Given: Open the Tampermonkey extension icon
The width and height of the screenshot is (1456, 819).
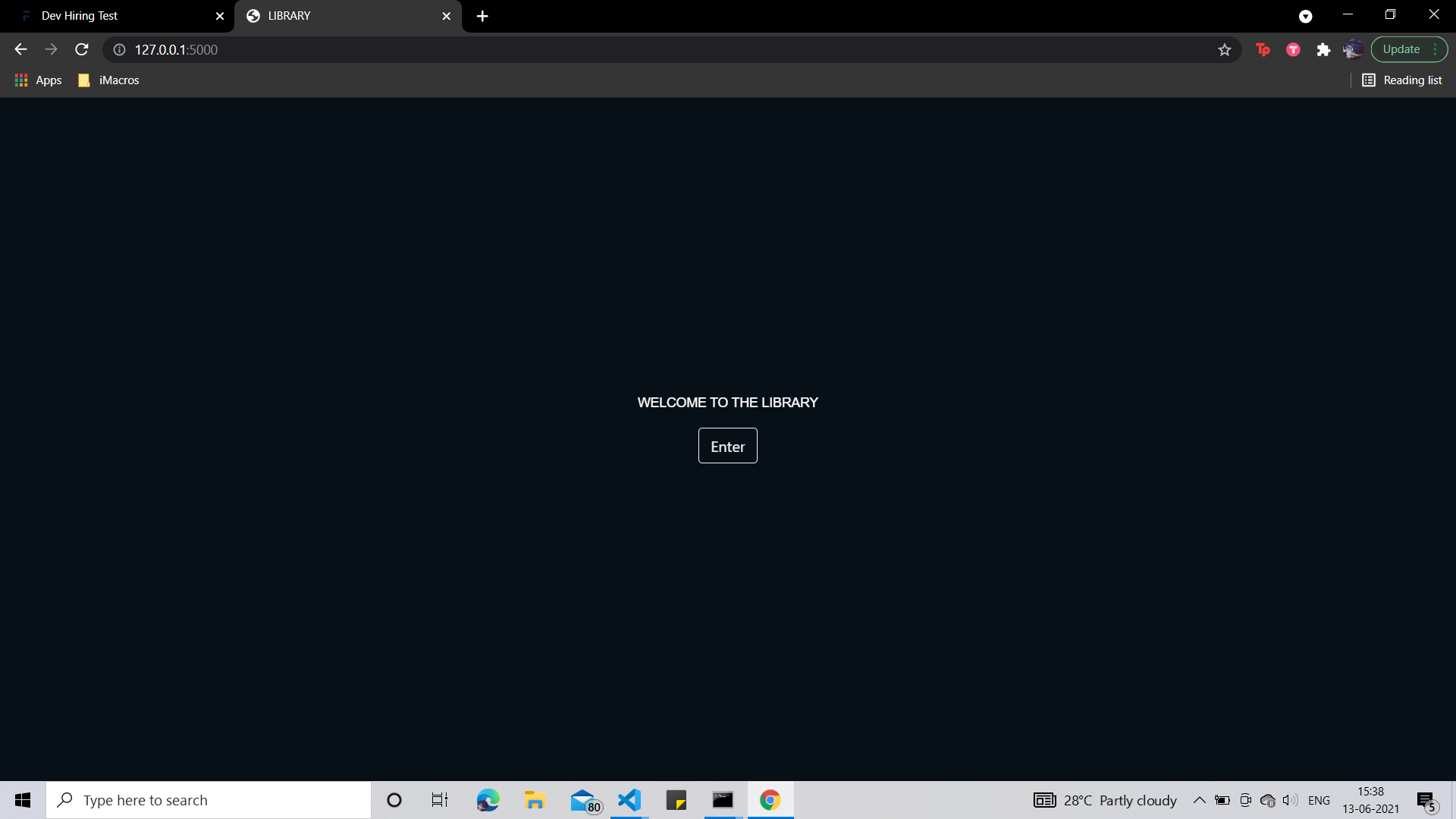Looking at the screenshot, I should (x=1263, y=49).
